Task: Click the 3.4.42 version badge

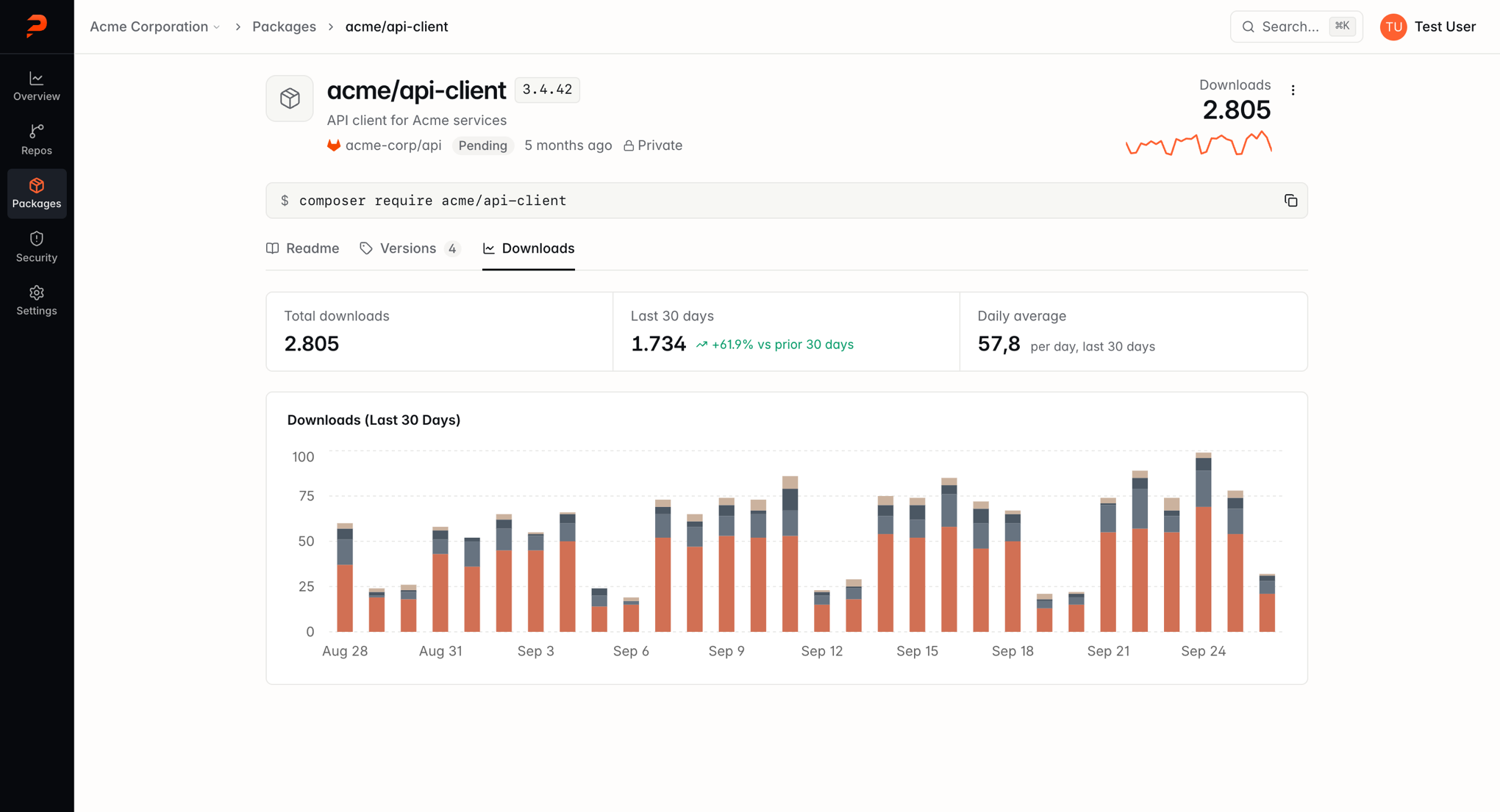Action: pos(547,90)
